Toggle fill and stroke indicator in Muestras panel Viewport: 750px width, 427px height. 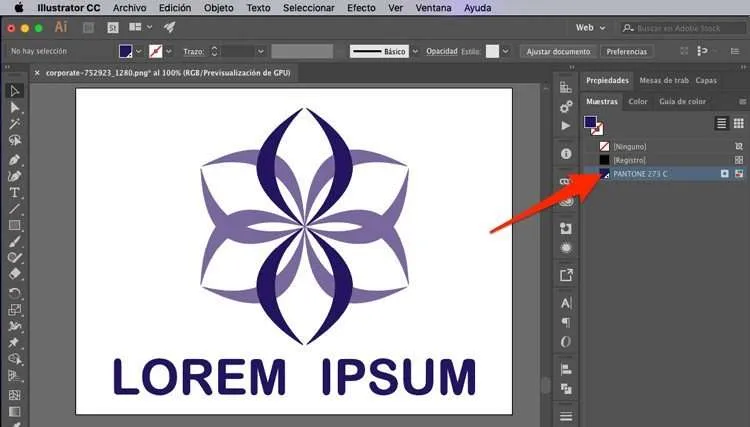click(593, 124)
